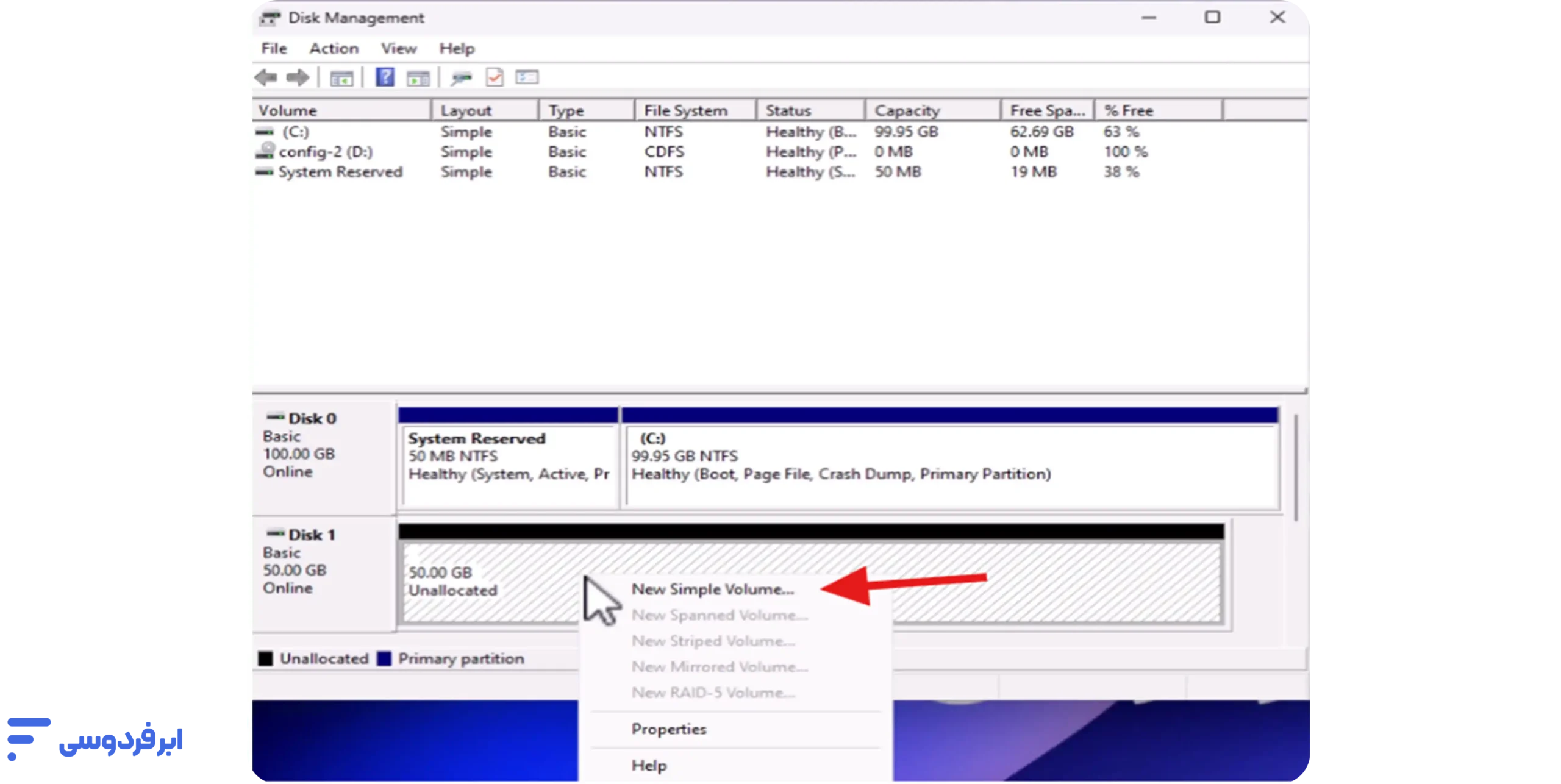
Task: Click the black Unallocated legend swatch
Action: pyautogui.click(x=266, y=659)
